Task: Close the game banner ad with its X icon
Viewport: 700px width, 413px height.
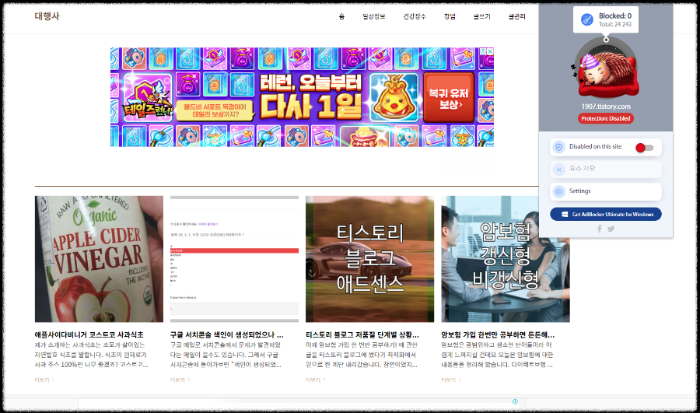Action: click(x=490, y=51)
